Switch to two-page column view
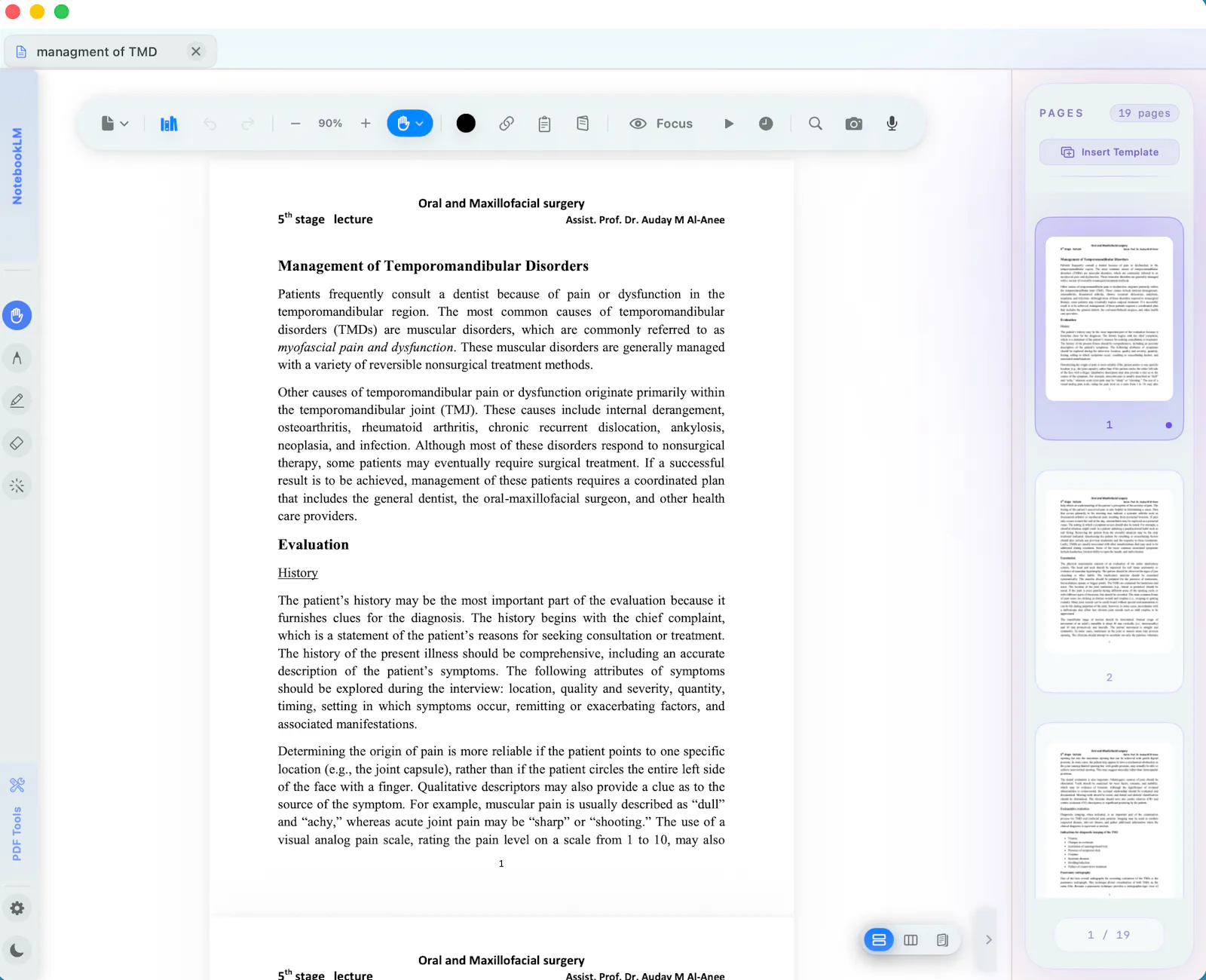This screenshot has width=1206, height=980. pyautogui.click(x=911, y=940)
